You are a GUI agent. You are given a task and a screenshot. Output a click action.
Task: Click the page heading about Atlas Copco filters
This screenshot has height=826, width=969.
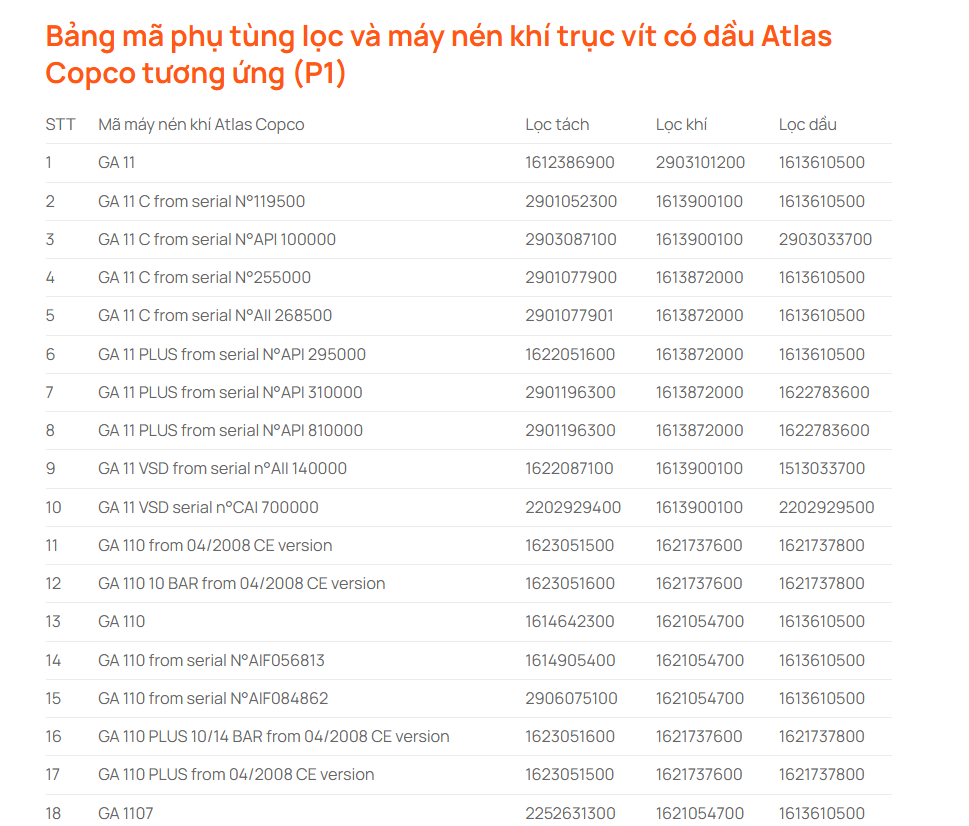[438, 54]
